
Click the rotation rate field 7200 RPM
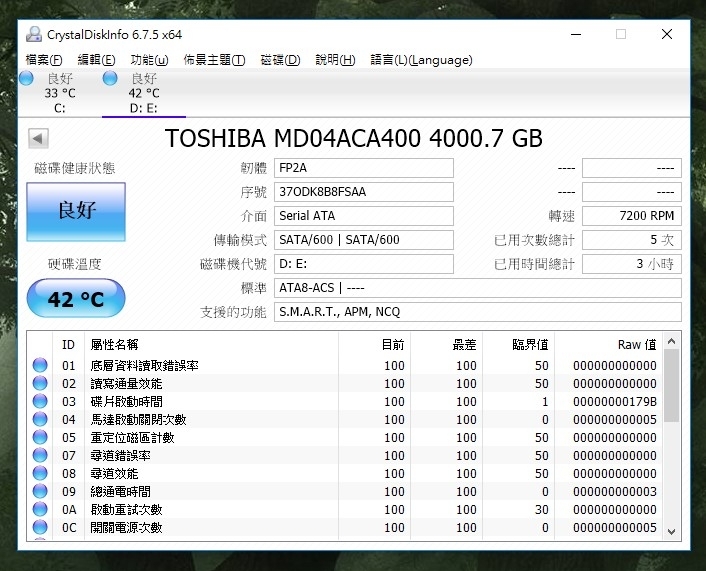point(632,216)
